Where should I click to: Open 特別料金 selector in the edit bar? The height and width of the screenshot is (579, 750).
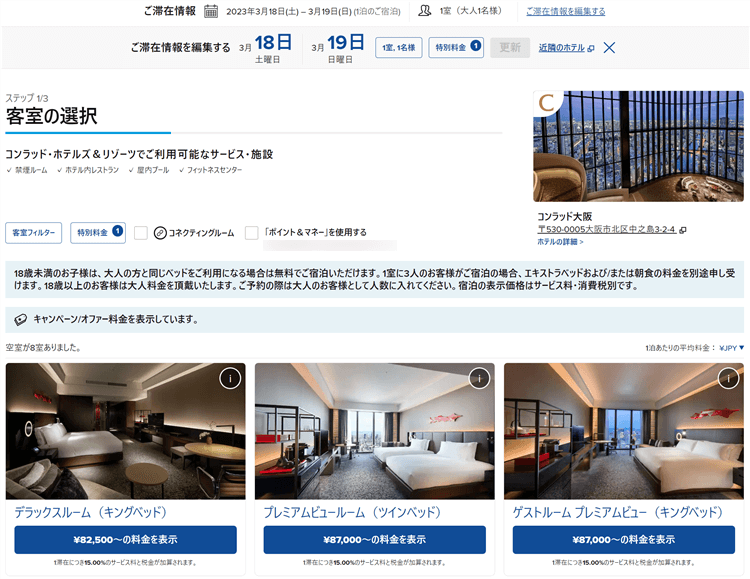coord(456,47)
